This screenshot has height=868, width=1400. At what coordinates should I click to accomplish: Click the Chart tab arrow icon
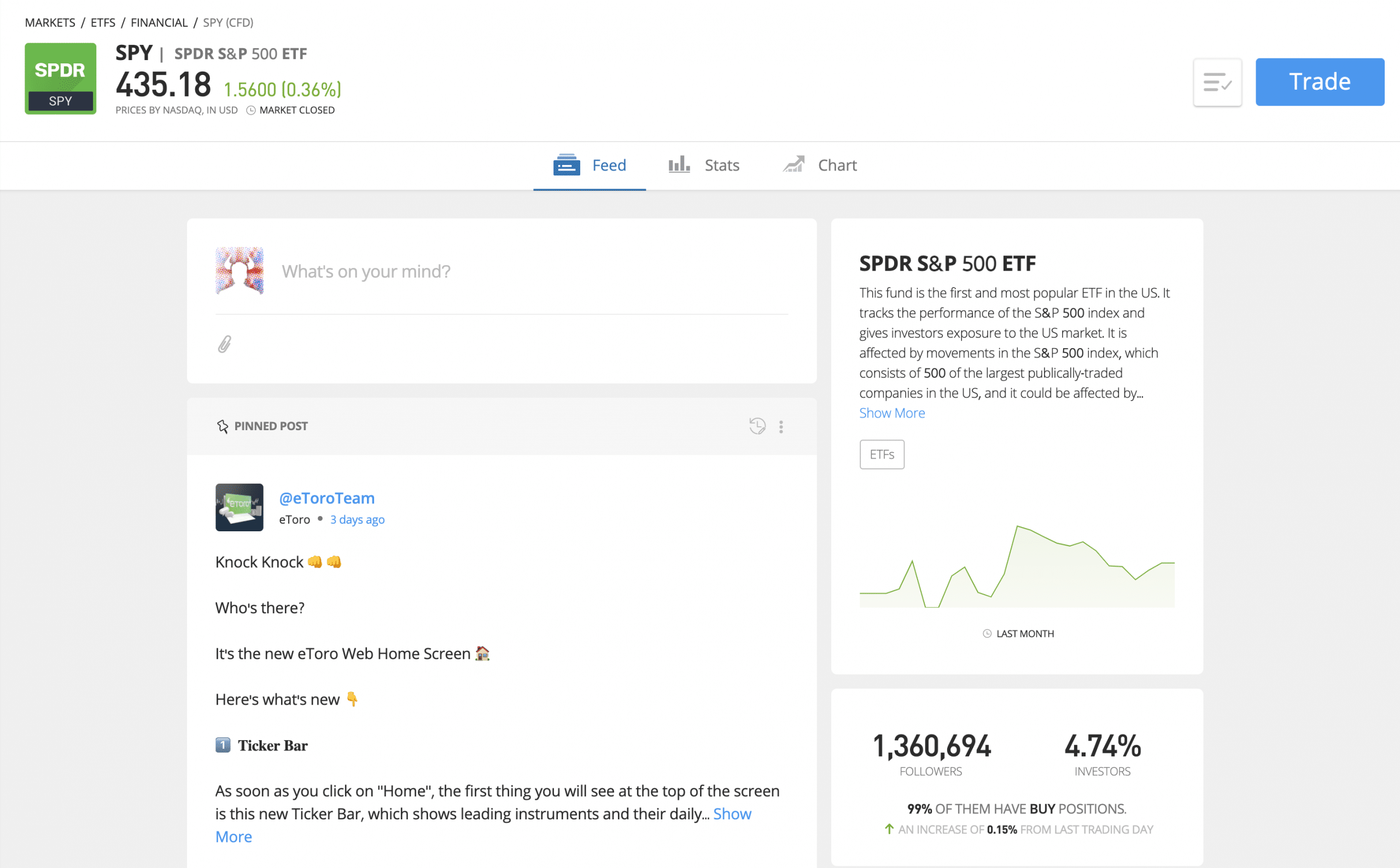(x=794, y=165)
